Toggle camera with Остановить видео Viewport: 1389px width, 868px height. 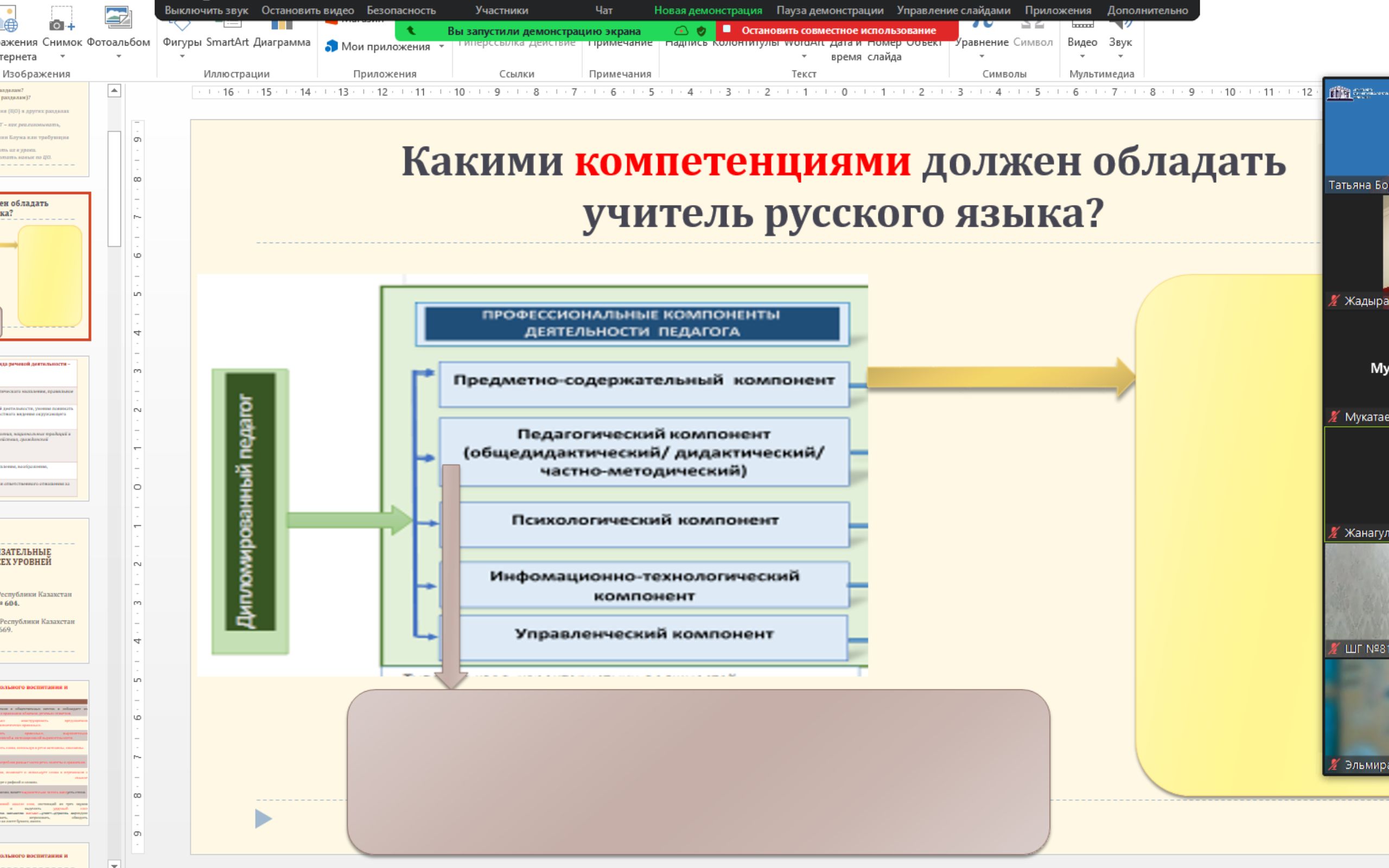[x=308, y=10]
